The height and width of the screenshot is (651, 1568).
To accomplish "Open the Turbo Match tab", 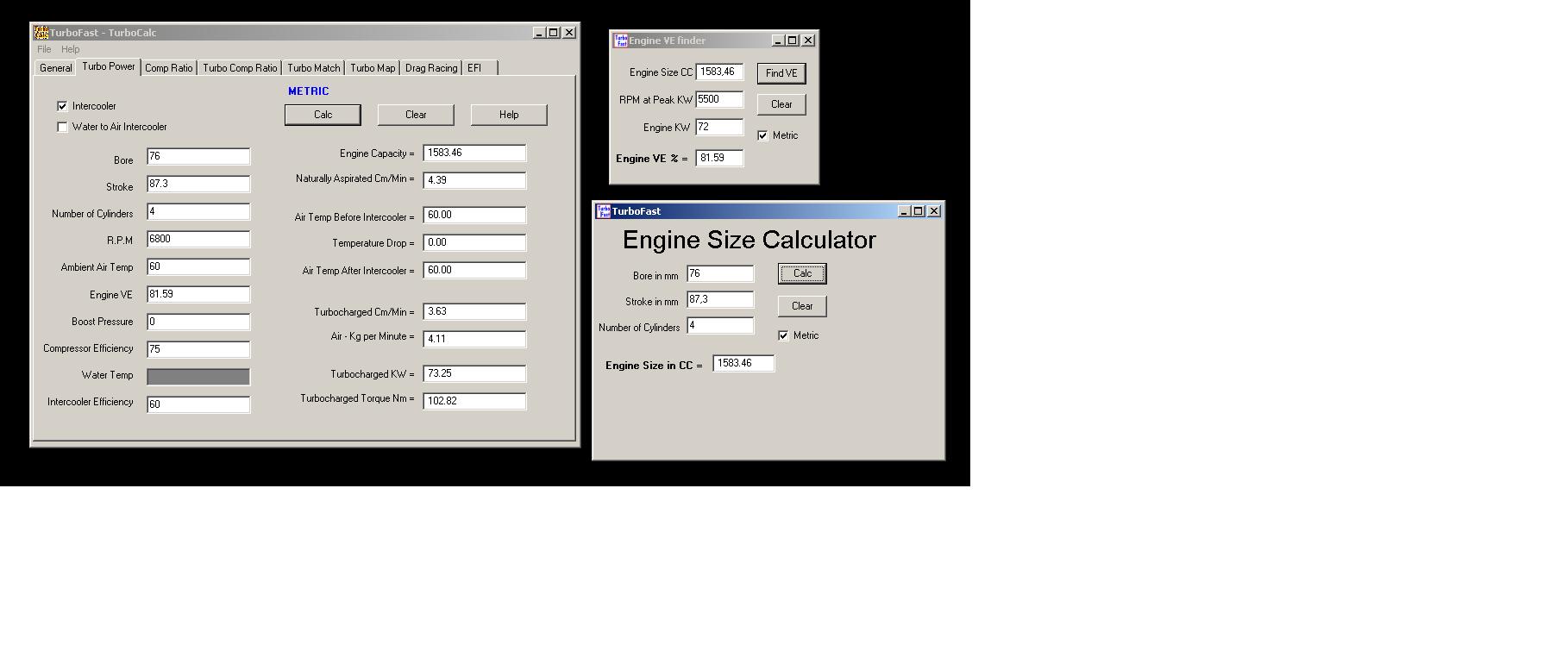I will coord(314,68).
